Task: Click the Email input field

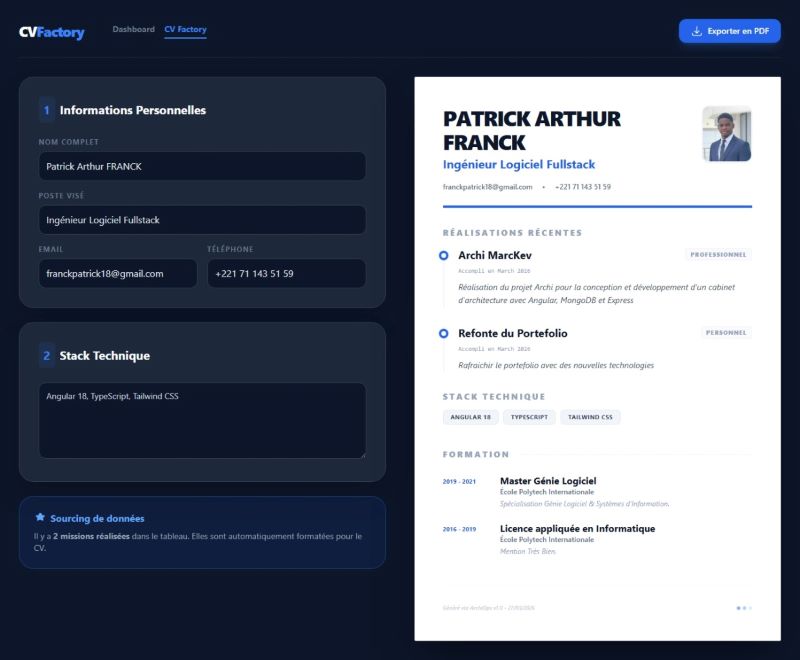Action: pos(118,273)
